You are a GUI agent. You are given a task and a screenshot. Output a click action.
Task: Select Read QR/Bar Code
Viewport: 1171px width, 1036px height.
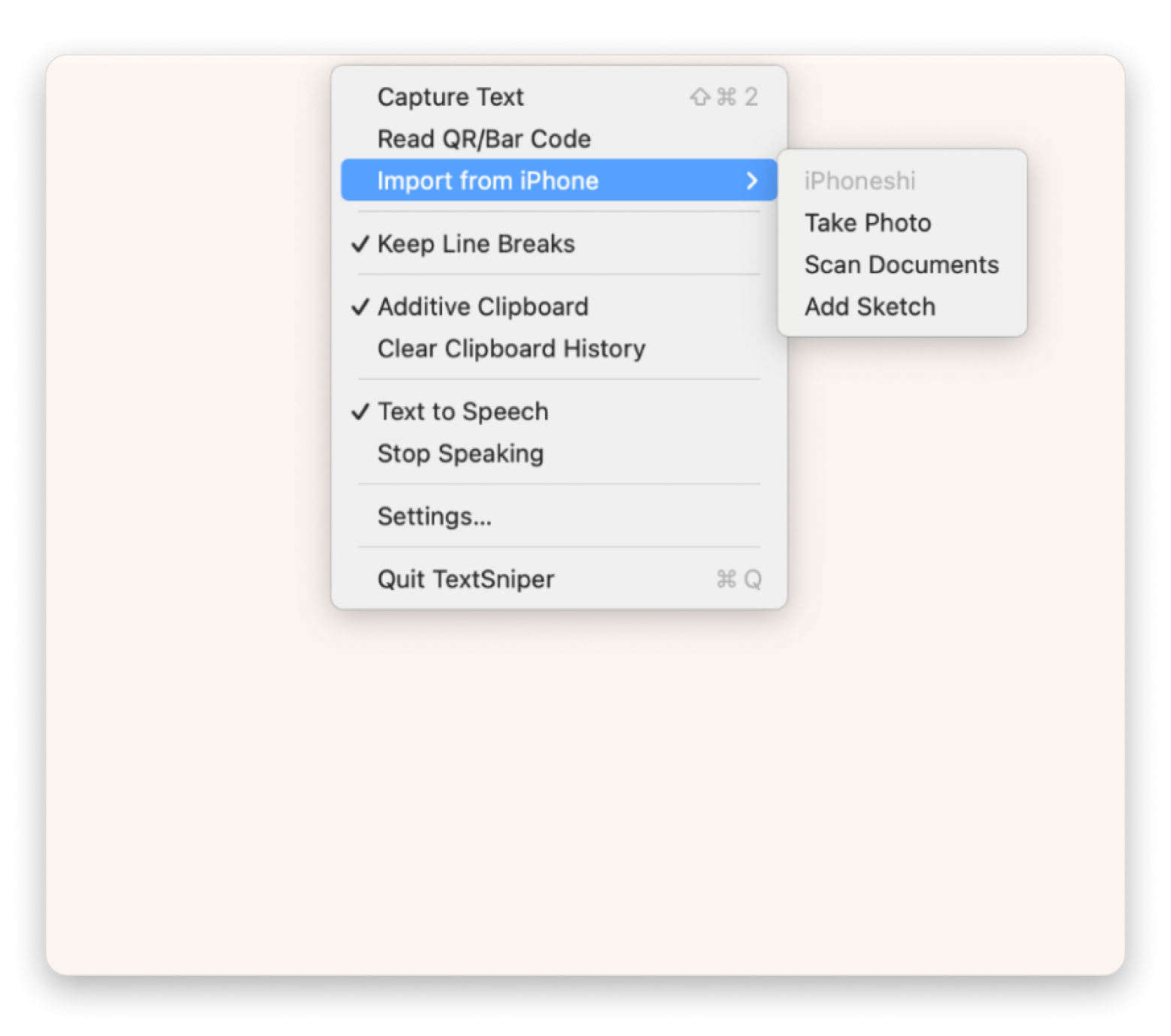click(x=483, y=139)
